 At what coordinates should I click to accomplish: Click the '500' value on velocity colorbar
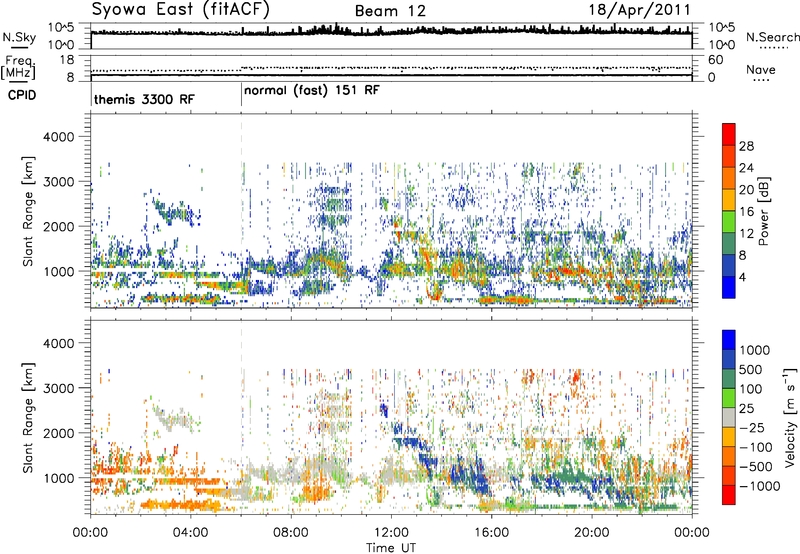[751, 370]
